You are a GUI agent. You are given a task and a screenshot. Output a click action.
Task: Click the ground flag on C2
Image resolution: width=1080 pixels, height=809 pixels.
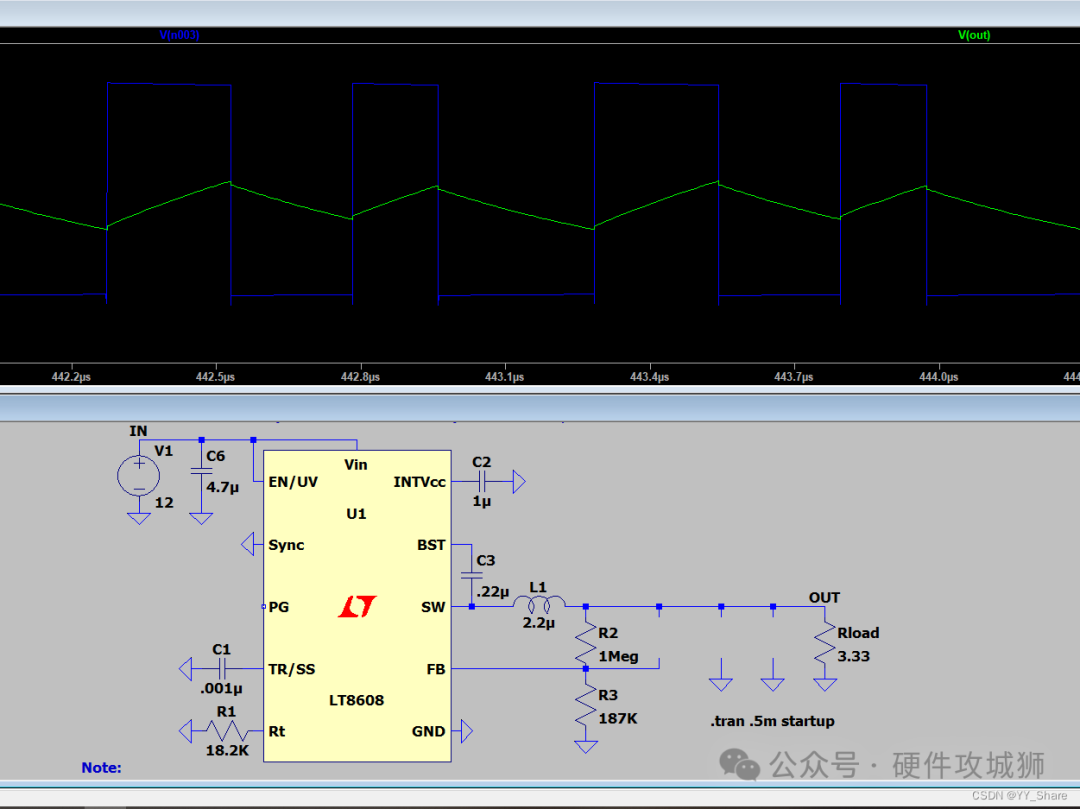[519, 482]
